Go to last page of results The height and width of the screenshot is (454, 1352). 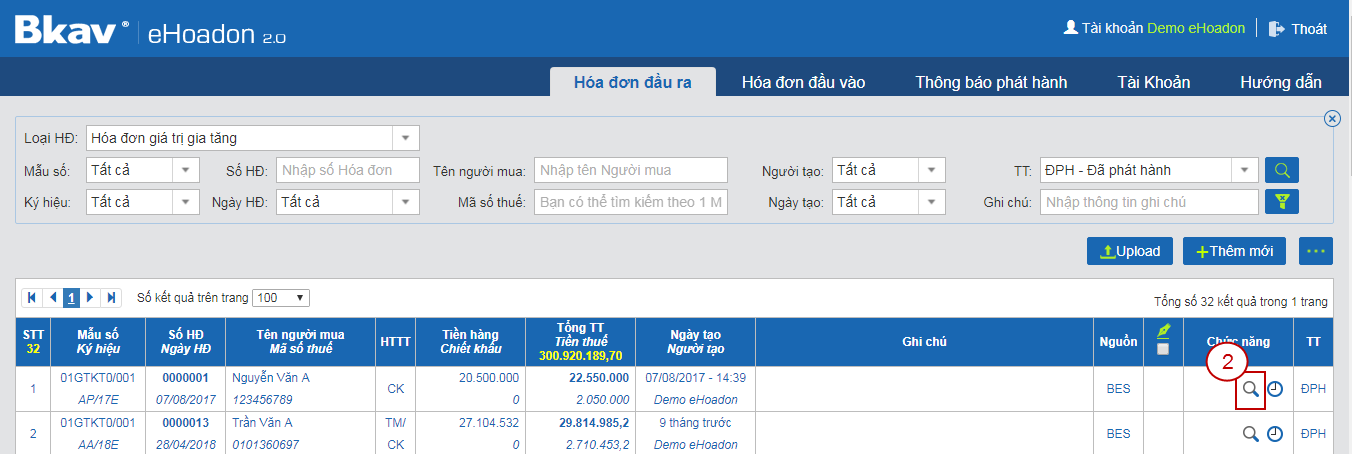pyautogui.click(x=111, y=298)
